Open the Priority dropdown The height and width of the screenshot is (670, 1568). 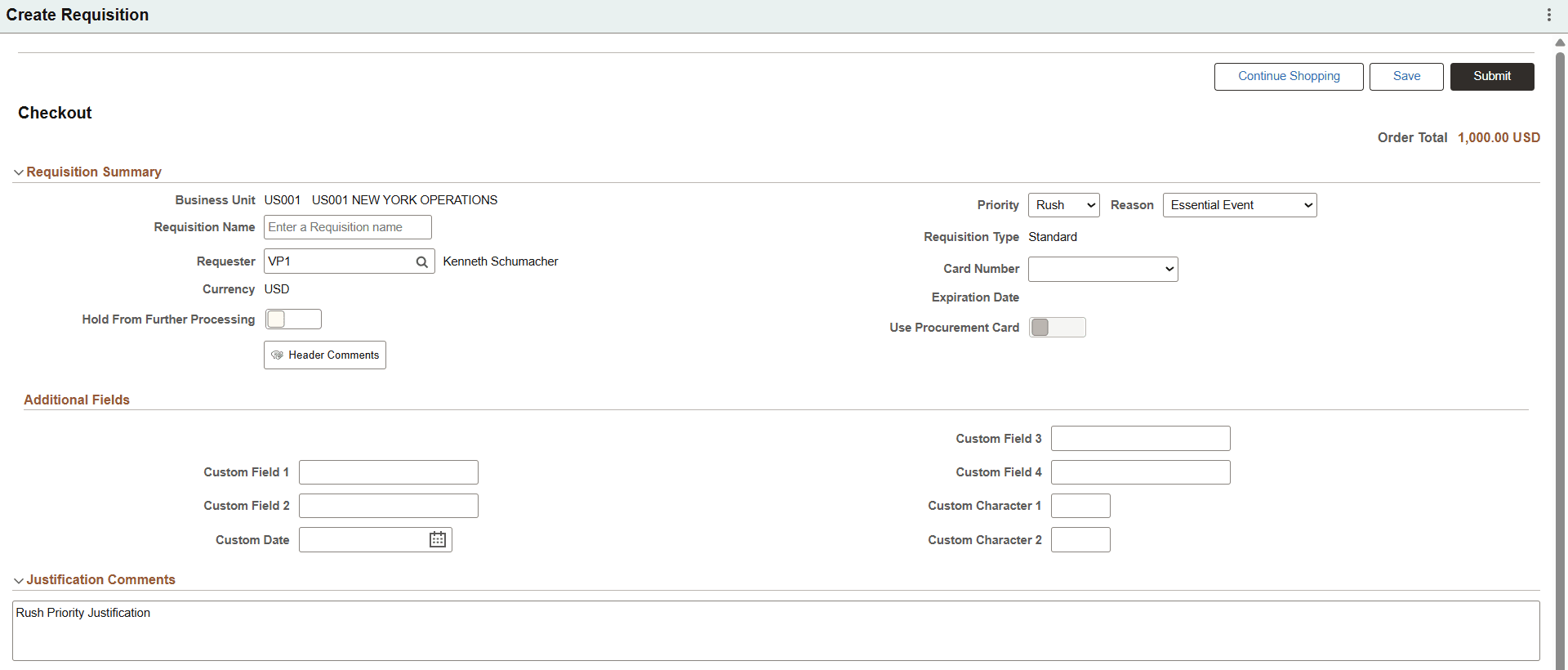1064,205
